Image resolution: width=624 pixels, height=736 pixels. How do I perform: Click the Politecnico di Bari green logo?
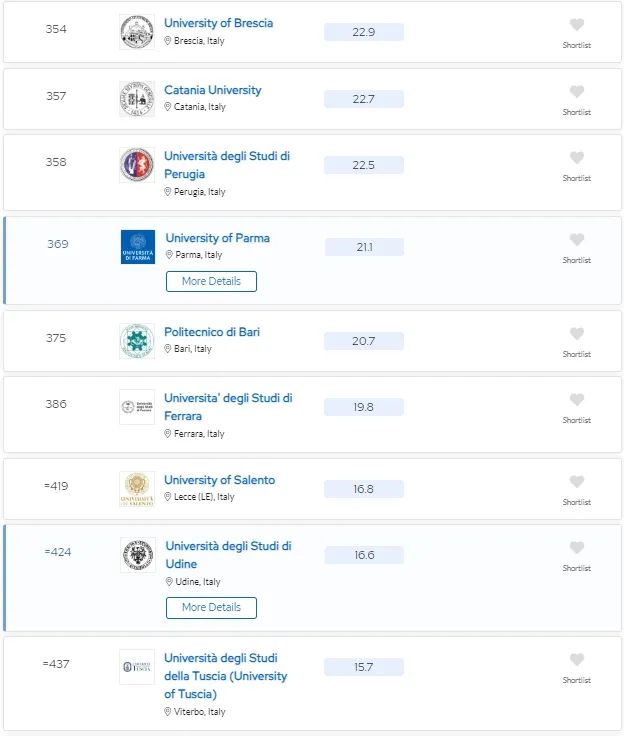(x=137, y=341)
